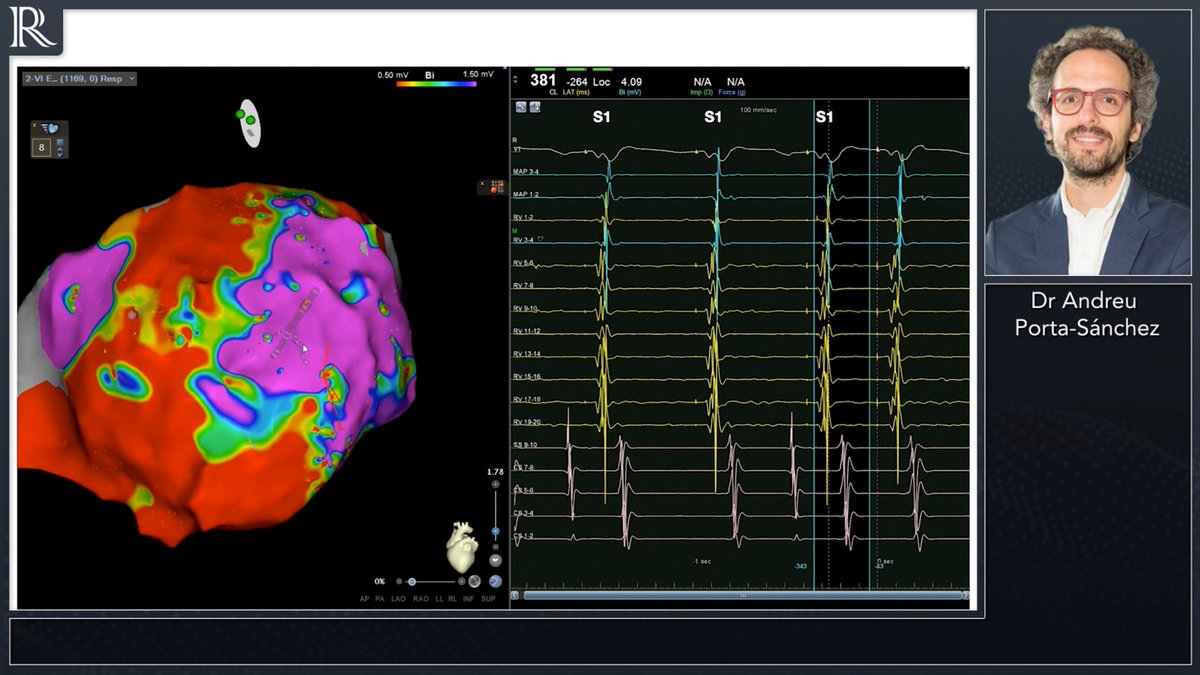Click the gray sphere icon next to the transparency slider
Screen dimensions: 1200x675
[x=474, y=581]
